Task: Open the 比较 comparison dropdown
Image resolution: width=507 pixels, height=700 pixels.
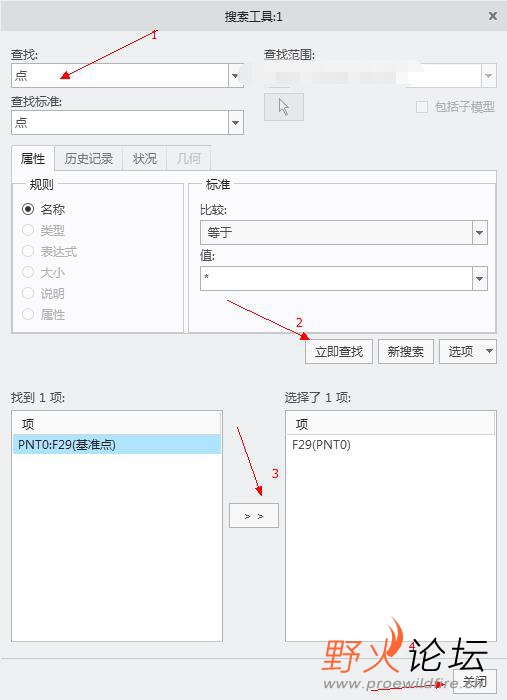Action: (480, 233)
